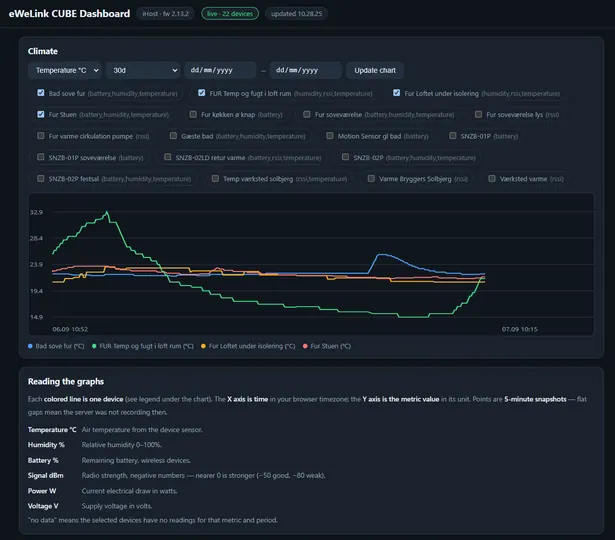The height and width of the screenshot is (540, 615).
Task: Uncheck Fur Loftet under isolering checkbox
Action: 397,93
